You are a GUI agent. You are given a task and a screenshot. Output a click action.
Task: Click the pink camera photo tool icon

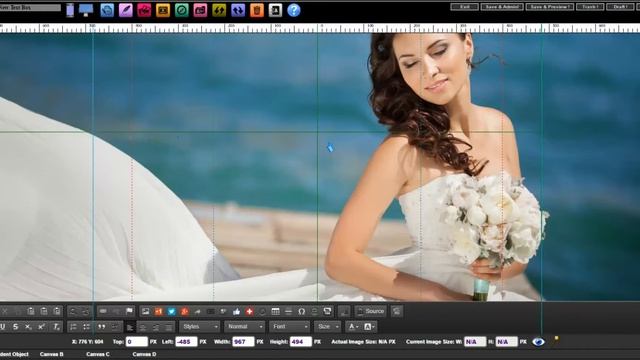pos(200,10)
